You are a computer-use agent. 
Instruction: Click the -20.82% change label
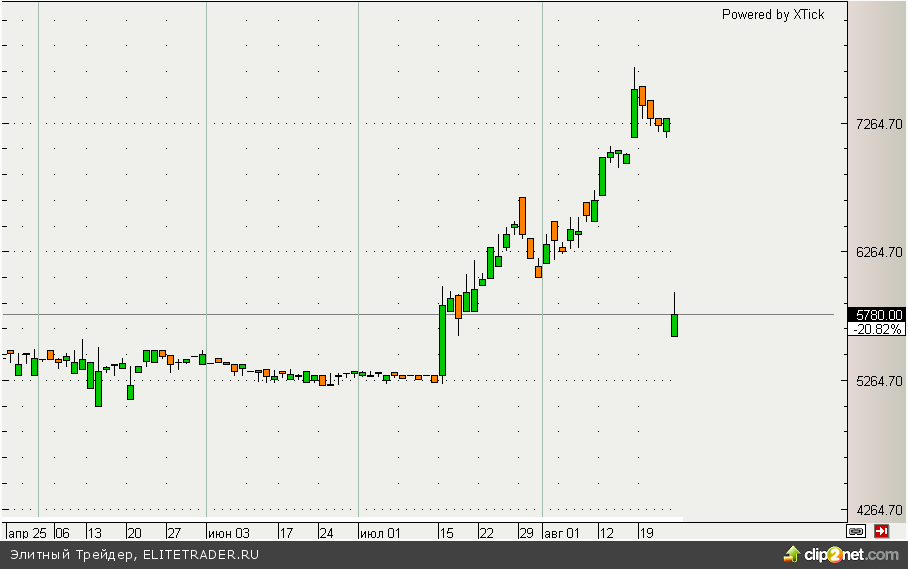pyautogui.click(x=877, y=328)
